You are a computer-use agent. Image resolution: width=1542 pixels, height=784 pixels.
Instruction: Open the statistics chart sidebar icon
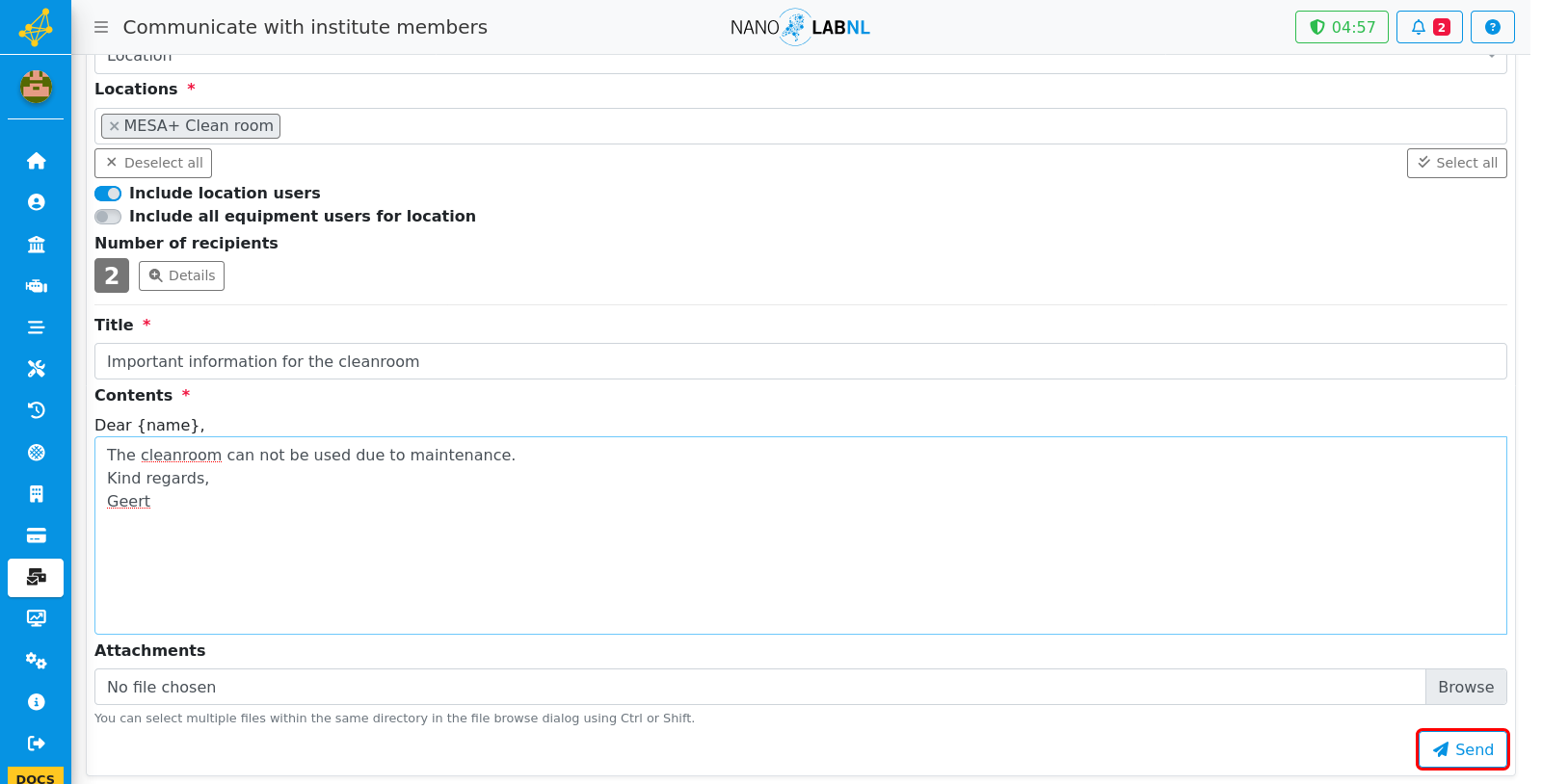pyautogui.click(x=36, y=618)
